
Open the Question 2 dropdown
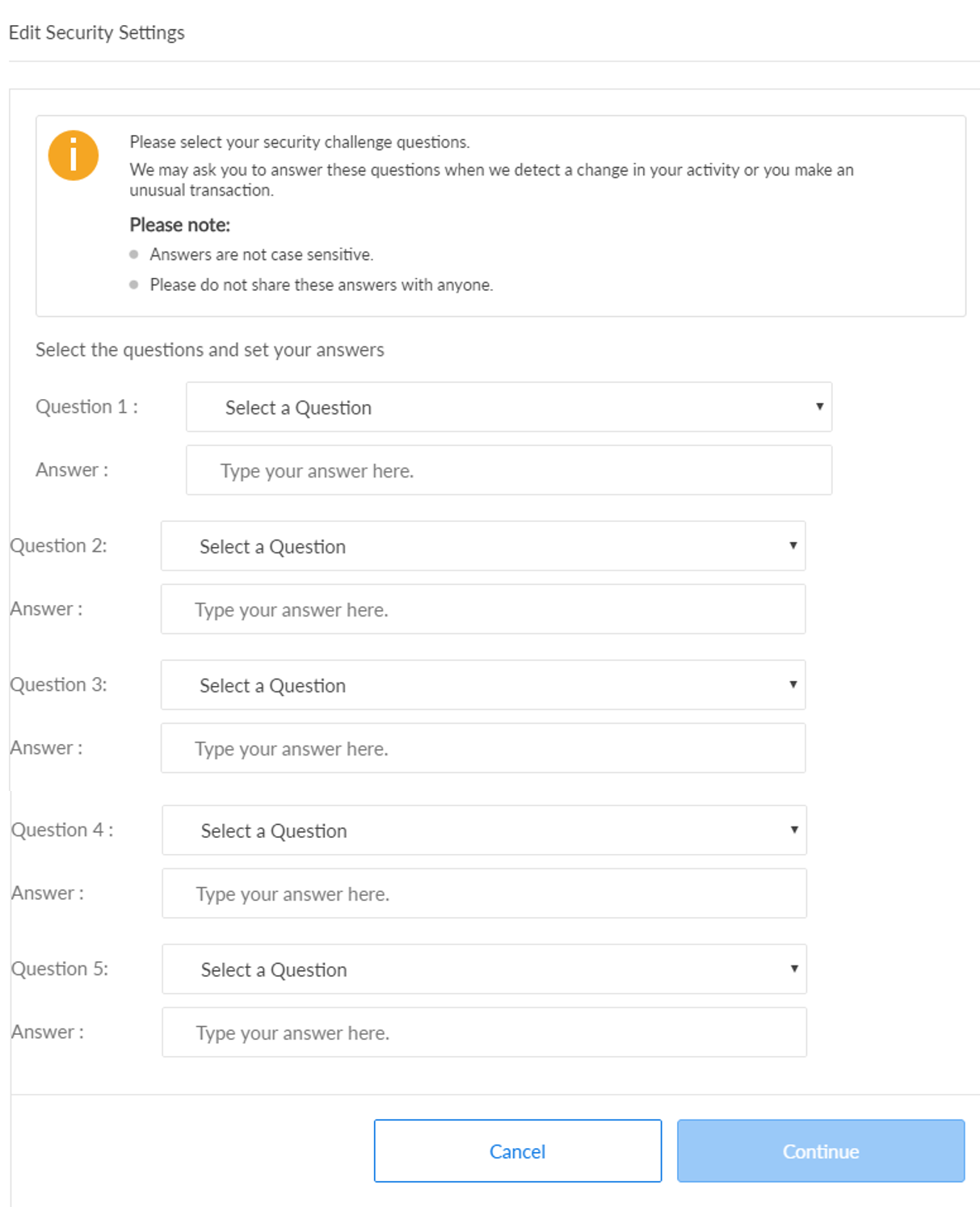[482, 546]
